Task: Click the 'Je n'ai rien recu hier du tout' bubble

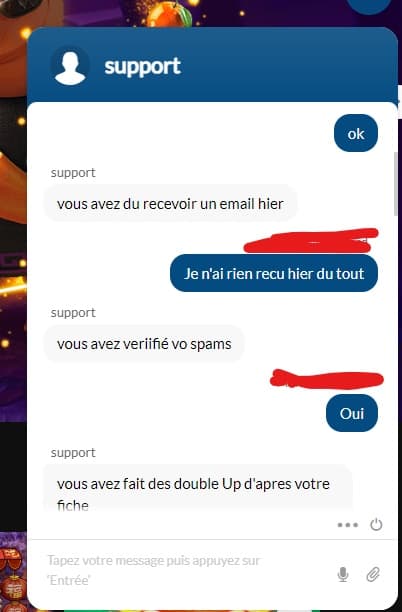Action: (274, 273)
